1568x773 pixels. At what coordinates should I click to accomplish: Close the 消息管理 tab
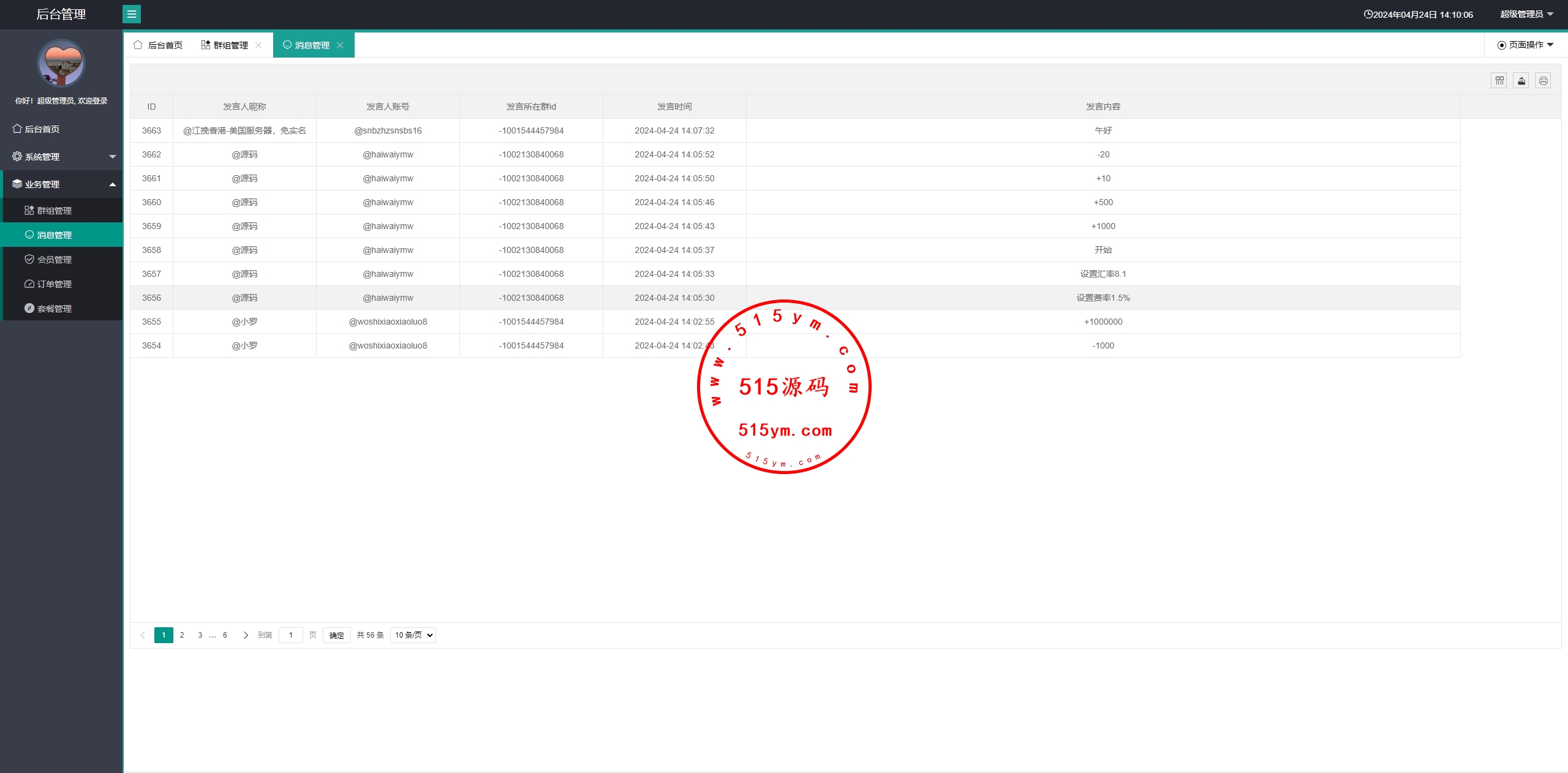click(x=340, y=45)
